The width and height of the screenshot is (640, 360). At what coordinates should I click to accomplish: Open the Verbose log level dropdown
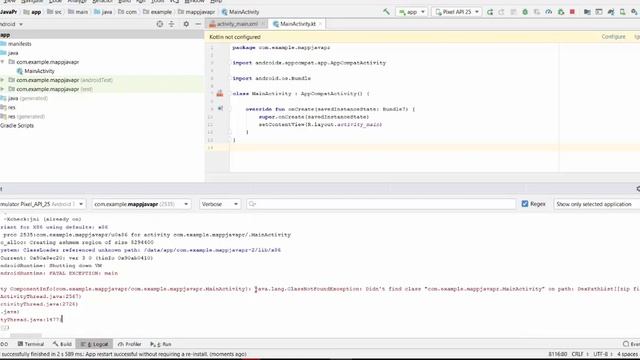click(x=220, y=204)
